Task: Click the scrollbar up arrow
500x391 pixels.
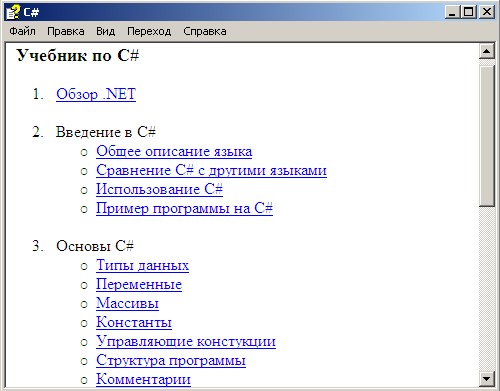Action: 487,51
